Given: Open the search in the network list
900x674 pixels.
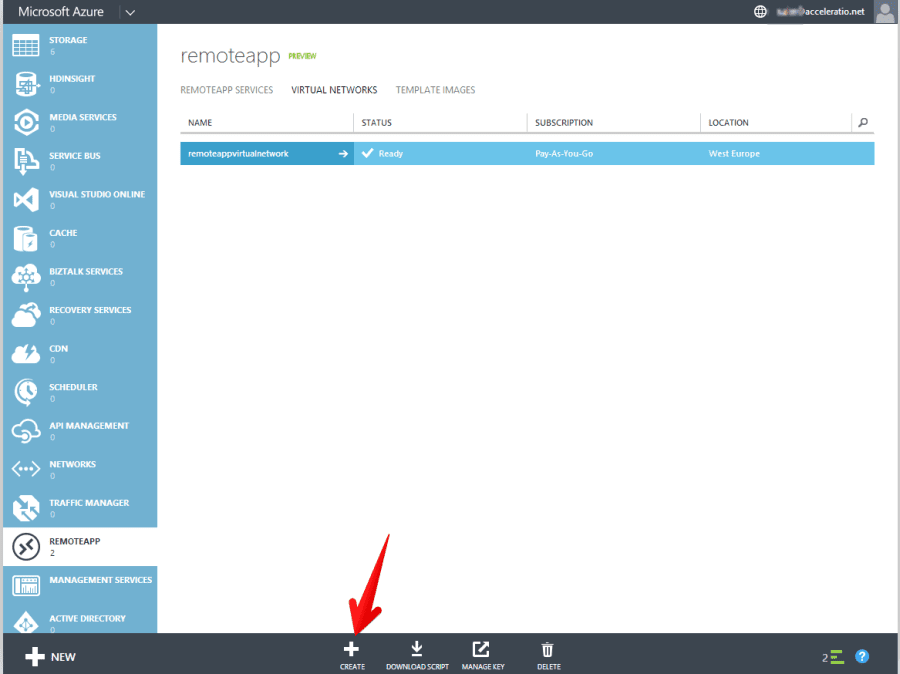Looking at the screenshot, I should 862,122.
